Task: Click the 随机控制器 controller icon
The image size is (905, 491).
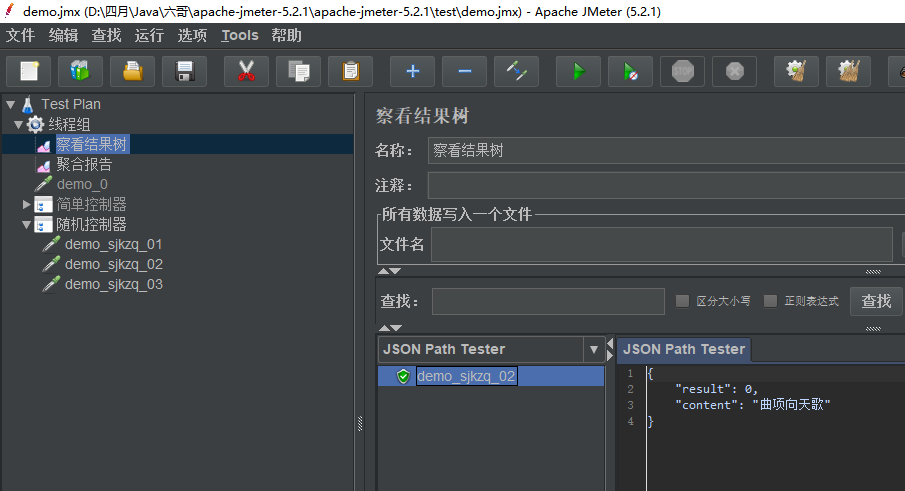Action: 43,224
